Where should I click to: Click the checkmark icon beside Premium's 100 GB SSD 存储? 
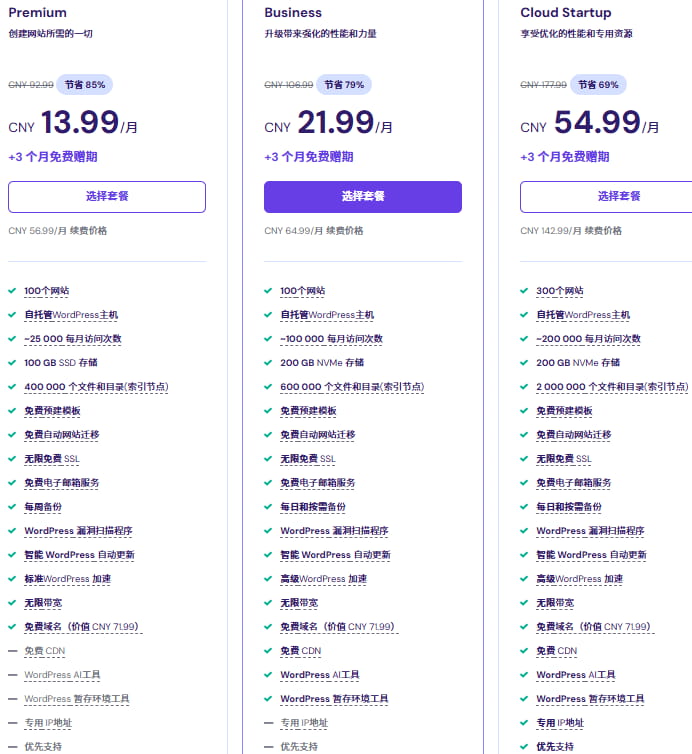point(12,363)
